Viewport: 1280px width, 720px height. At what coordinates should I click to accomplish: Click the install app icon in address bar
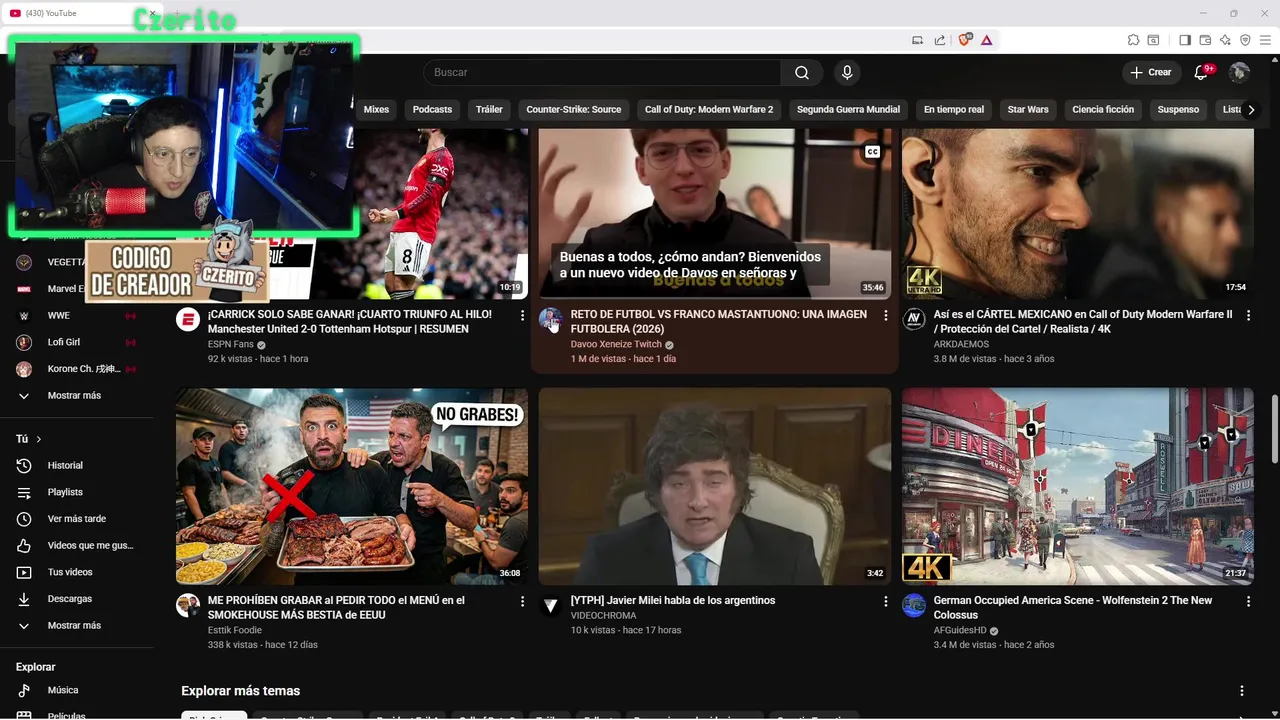tap(918, 40)
